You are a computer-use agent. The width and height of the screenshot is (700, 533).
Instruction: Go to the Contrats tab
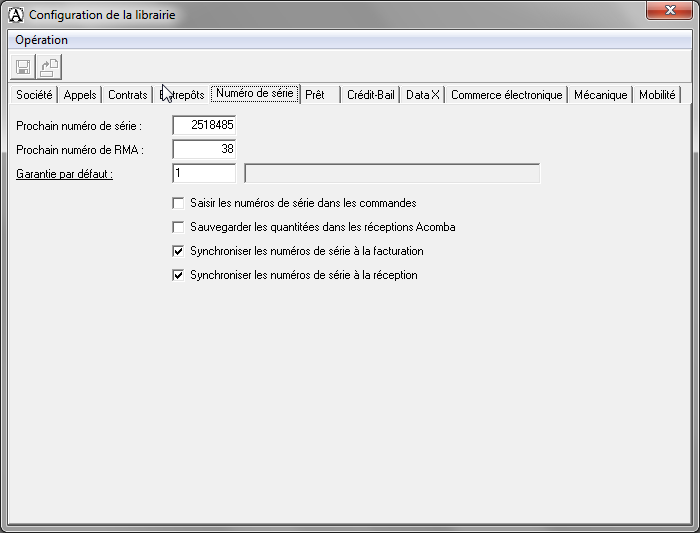point(127,95)
